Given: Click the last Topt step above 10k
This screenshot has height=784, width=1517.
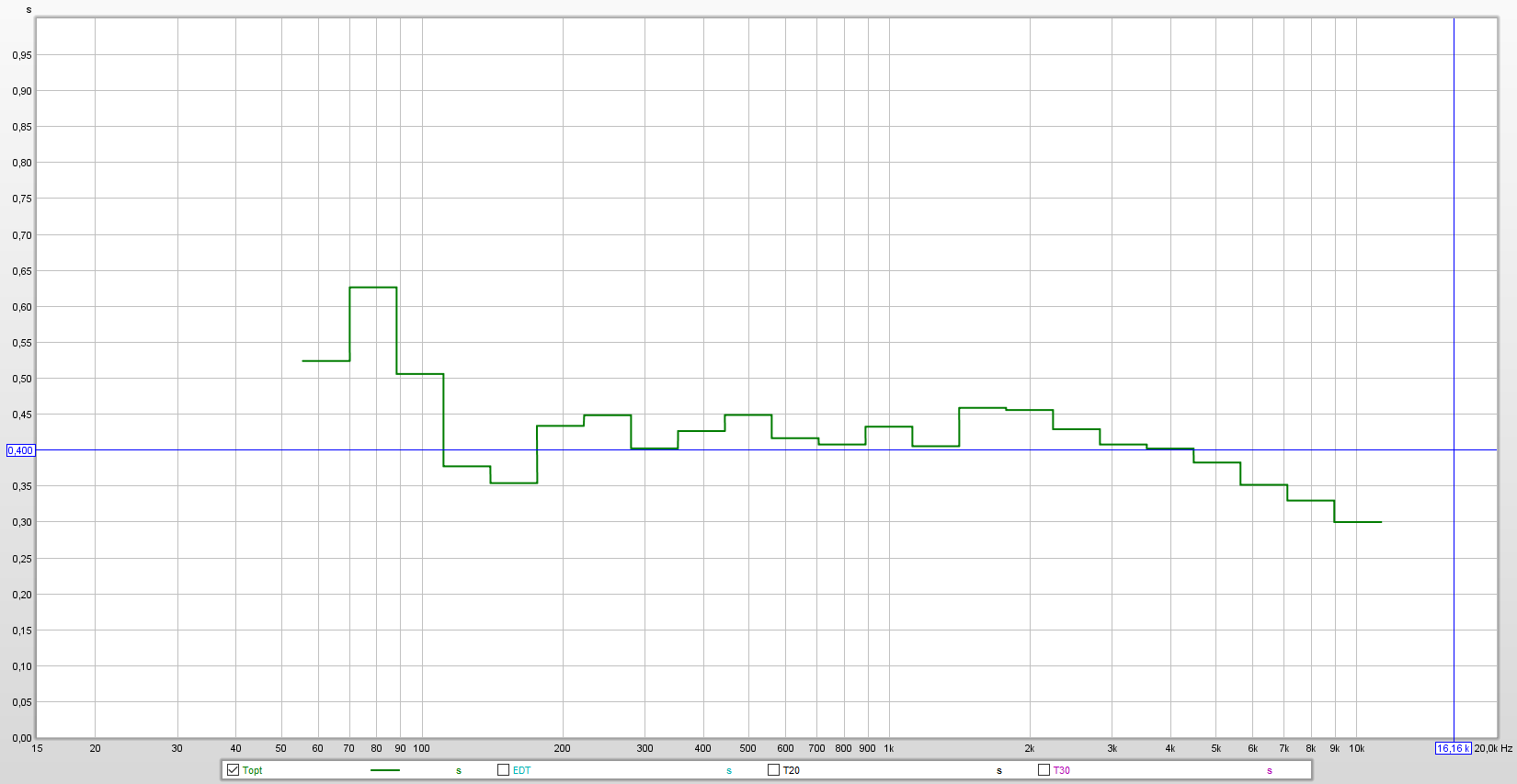Looking at the screenshot, I should click(x=1358, y=522).
